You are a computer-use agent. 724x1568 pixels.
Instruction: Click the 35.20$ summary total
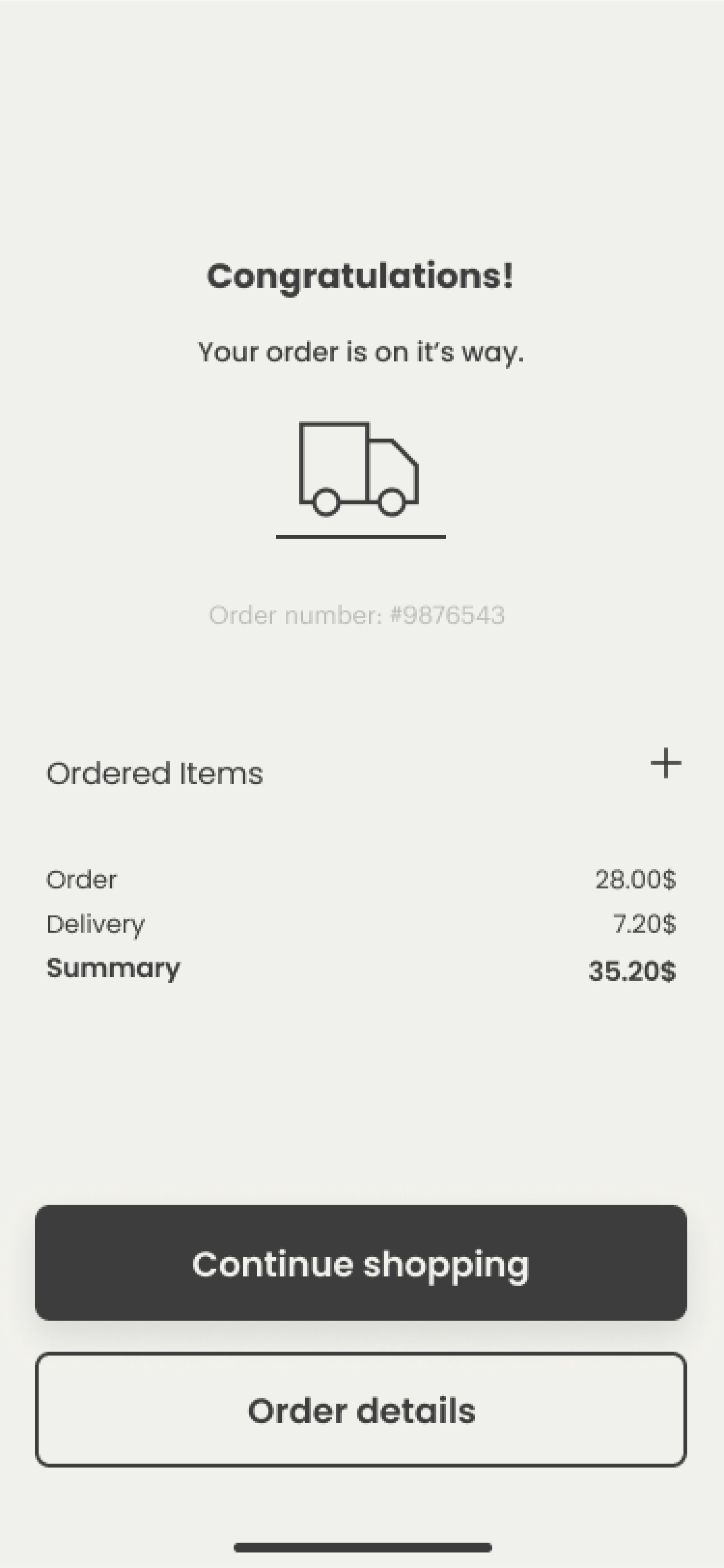pos(631,971)
